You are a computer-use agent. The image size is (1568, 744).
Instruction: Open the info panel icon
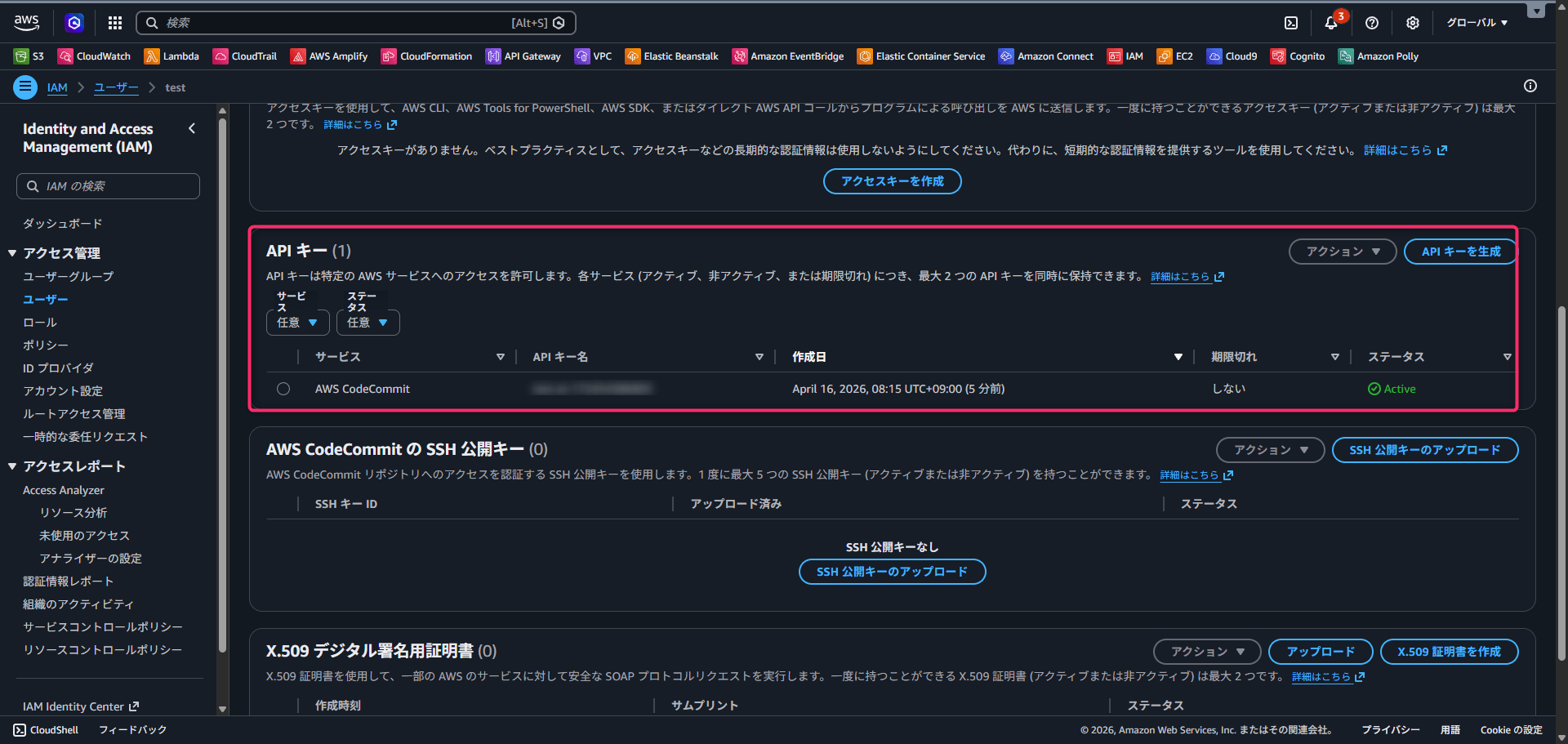pos(1530,86)
